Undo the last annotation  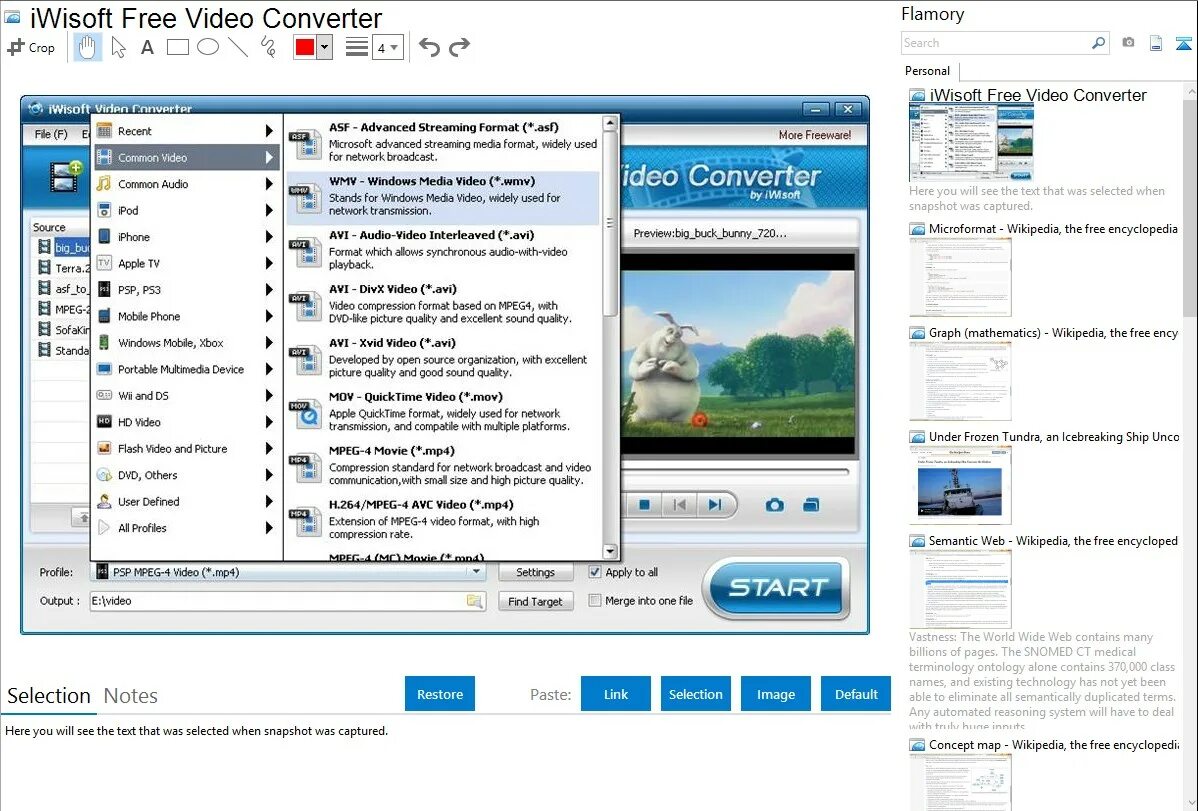click(429, 47)
